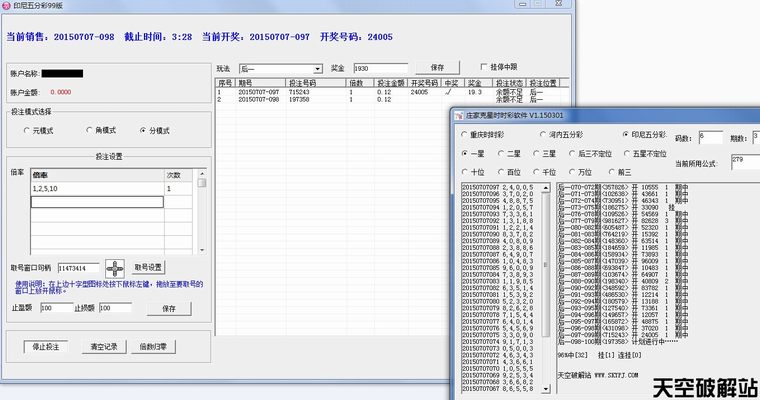Click the icon in 庄家克星 window title
This screenshot has width=760, height=400.
pos(457,116)
